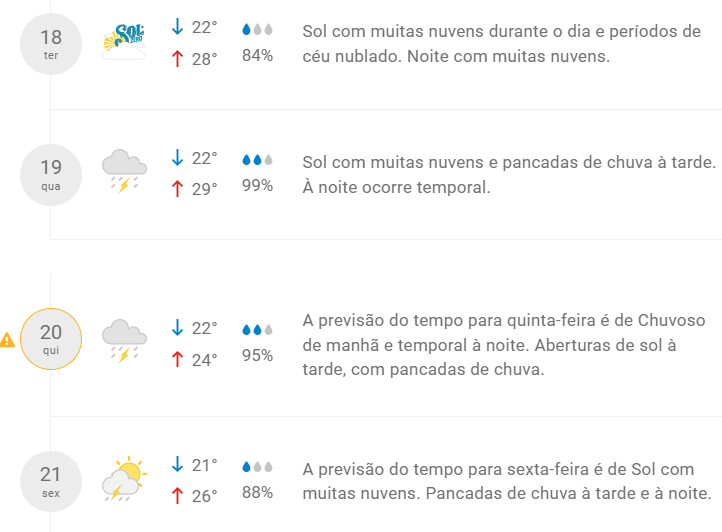Click the orange warning alert icon
Image resolution: width=722 pixels, height=532 pixels.
pos(8,340)
